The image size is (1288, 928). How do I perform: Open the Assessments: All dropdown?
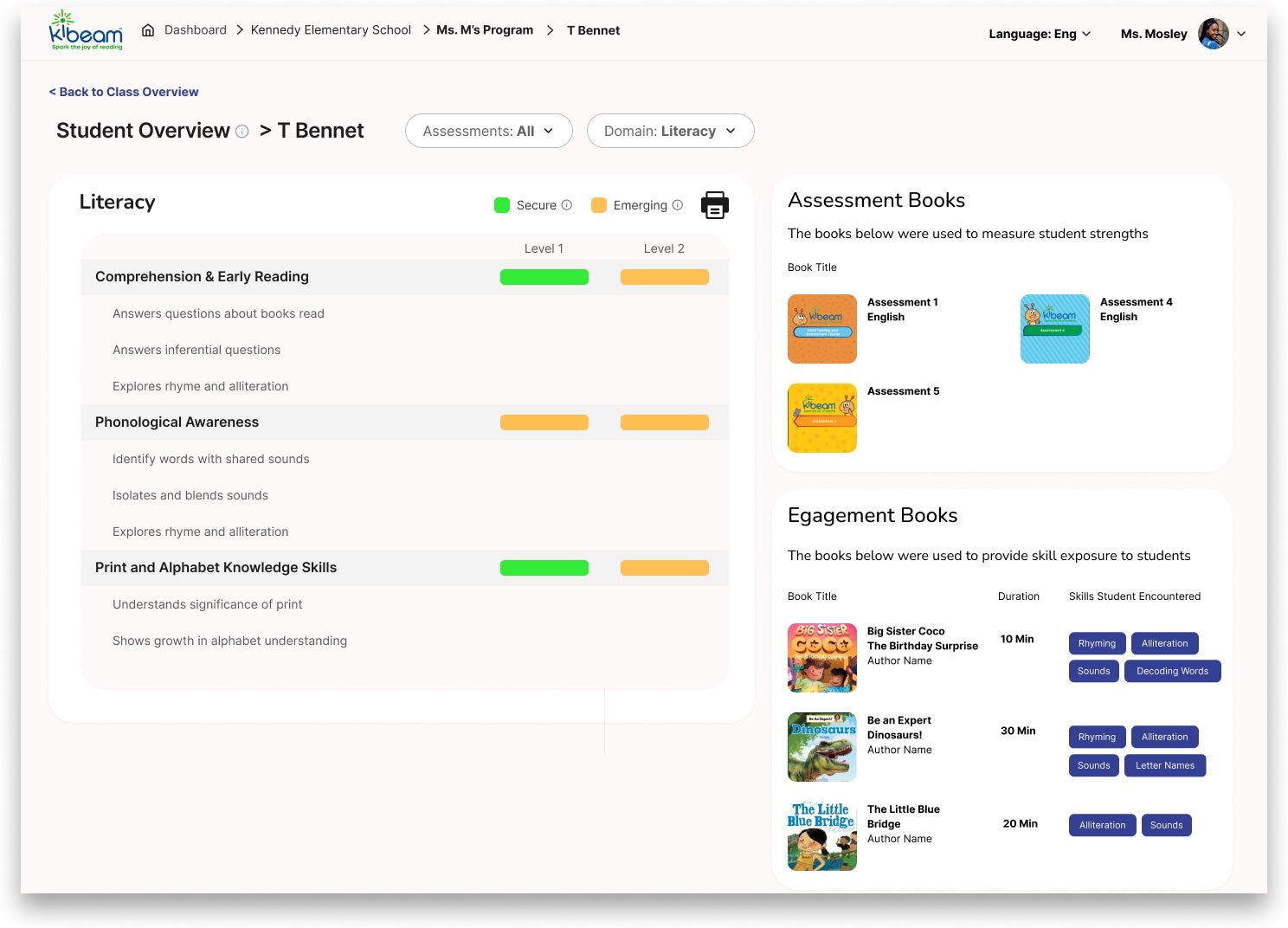pyautogui.click(x=488, y=131)
